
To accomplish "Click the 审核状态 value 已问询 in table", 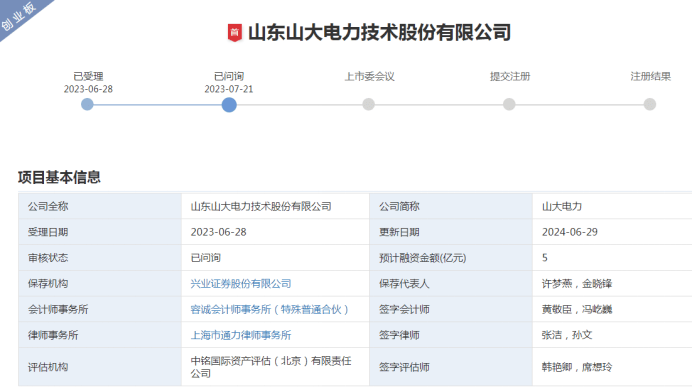I will point(206,258).
